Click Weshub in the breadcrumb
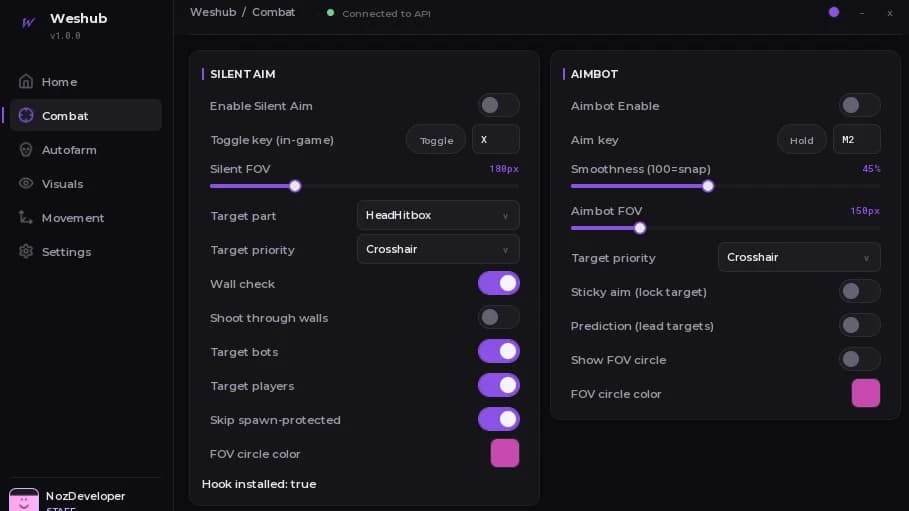This screenshot has height=511, width=909. pyautogui.click(x=213, y=12)
